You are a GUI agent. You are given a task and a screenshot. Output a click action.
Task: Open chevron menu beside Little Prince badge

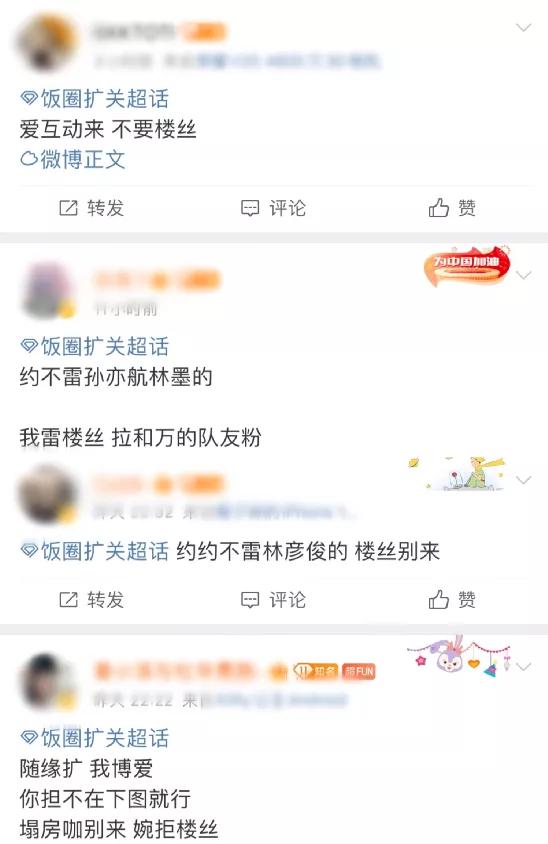click(524, 480)
